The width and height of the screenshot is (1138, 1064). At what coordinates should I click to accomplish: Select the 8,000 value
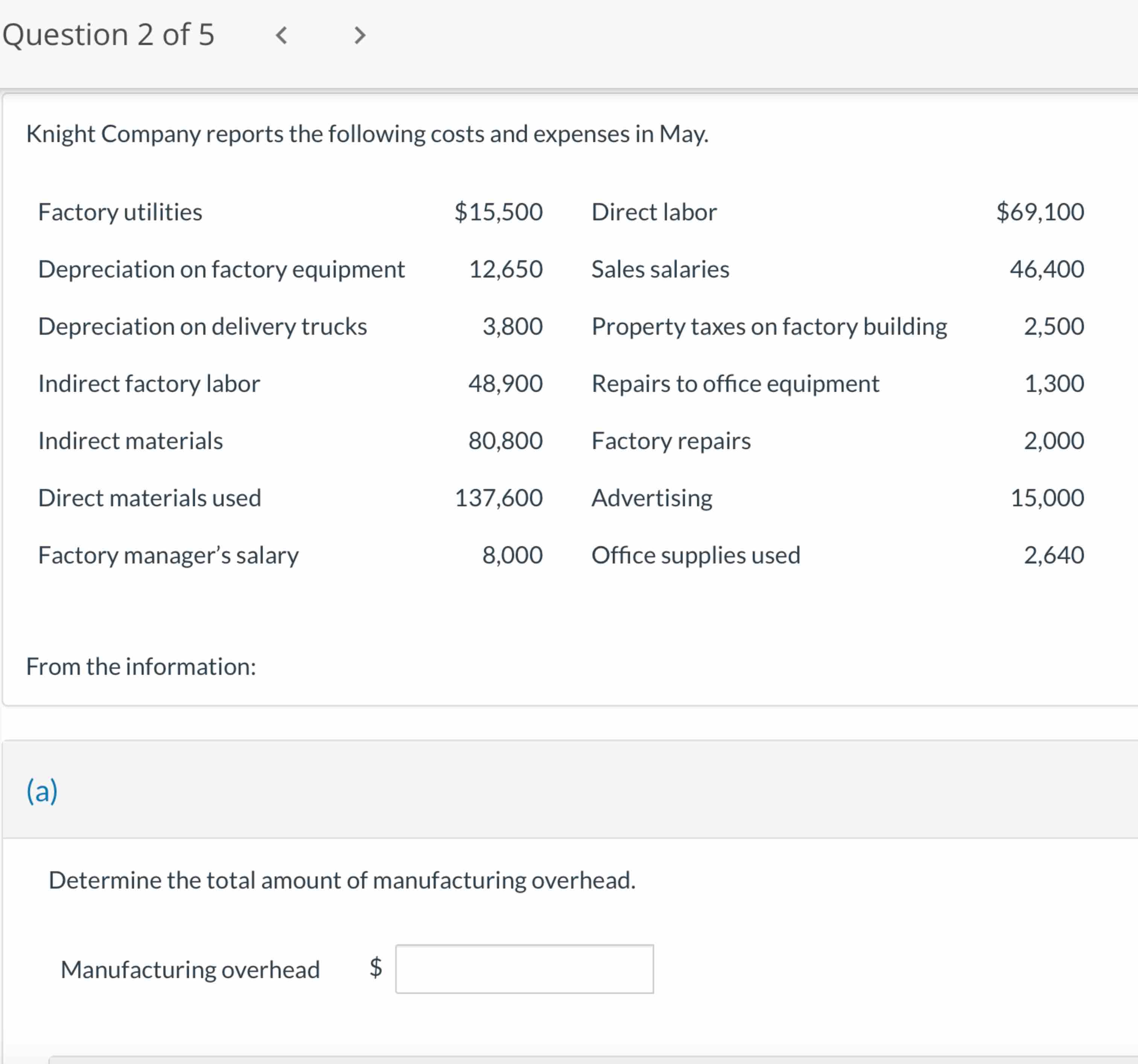click(512, 555)
